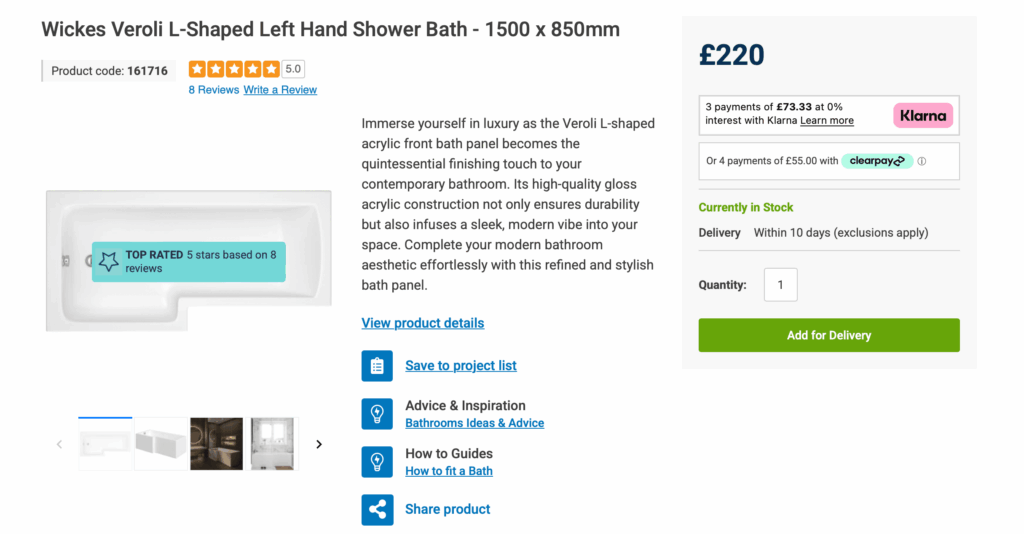
Task: Click the Quantity input field
Action: pos(780,285)
